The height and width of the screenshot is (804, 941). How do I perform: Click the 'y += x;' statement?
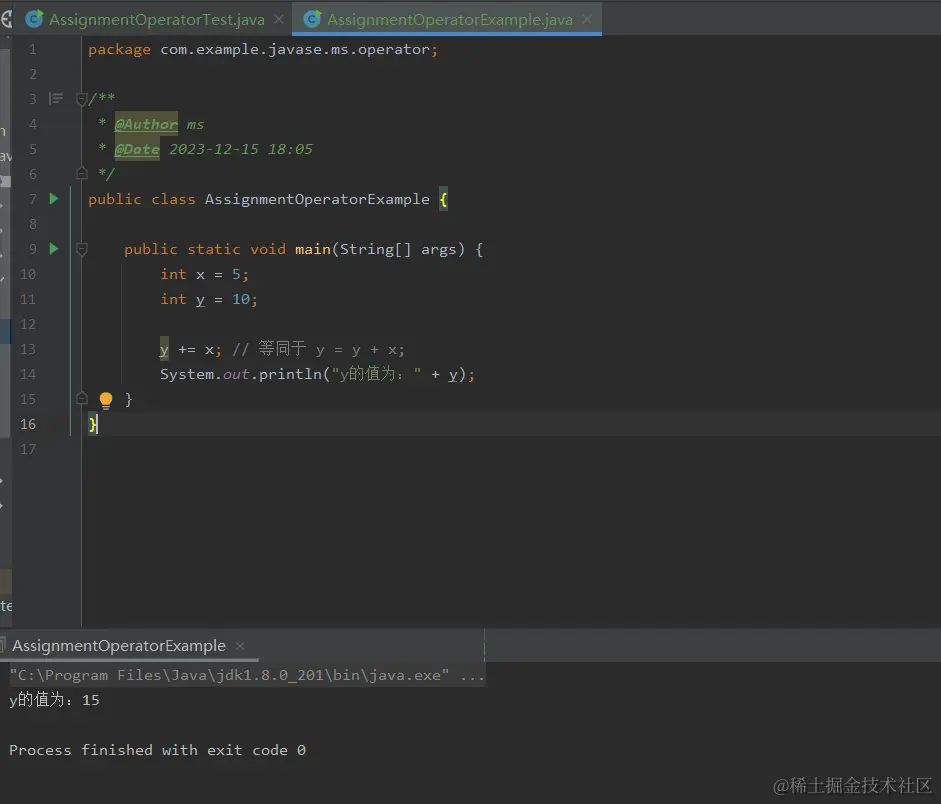coord(191,349)
